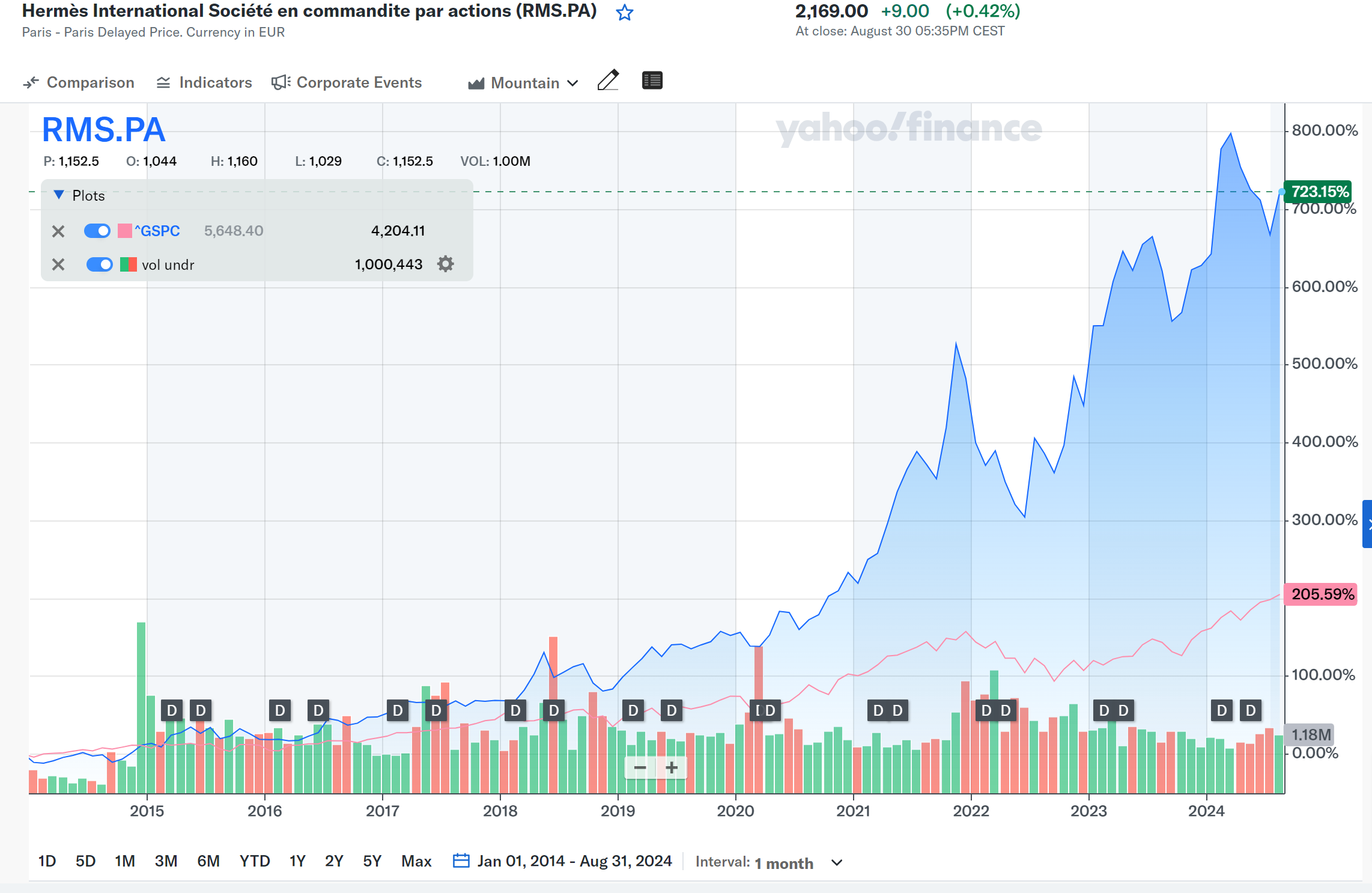The width and height of the screenshot is (1372, 893).
Task: Open vol undr settings gear
Action: (445, 264)
